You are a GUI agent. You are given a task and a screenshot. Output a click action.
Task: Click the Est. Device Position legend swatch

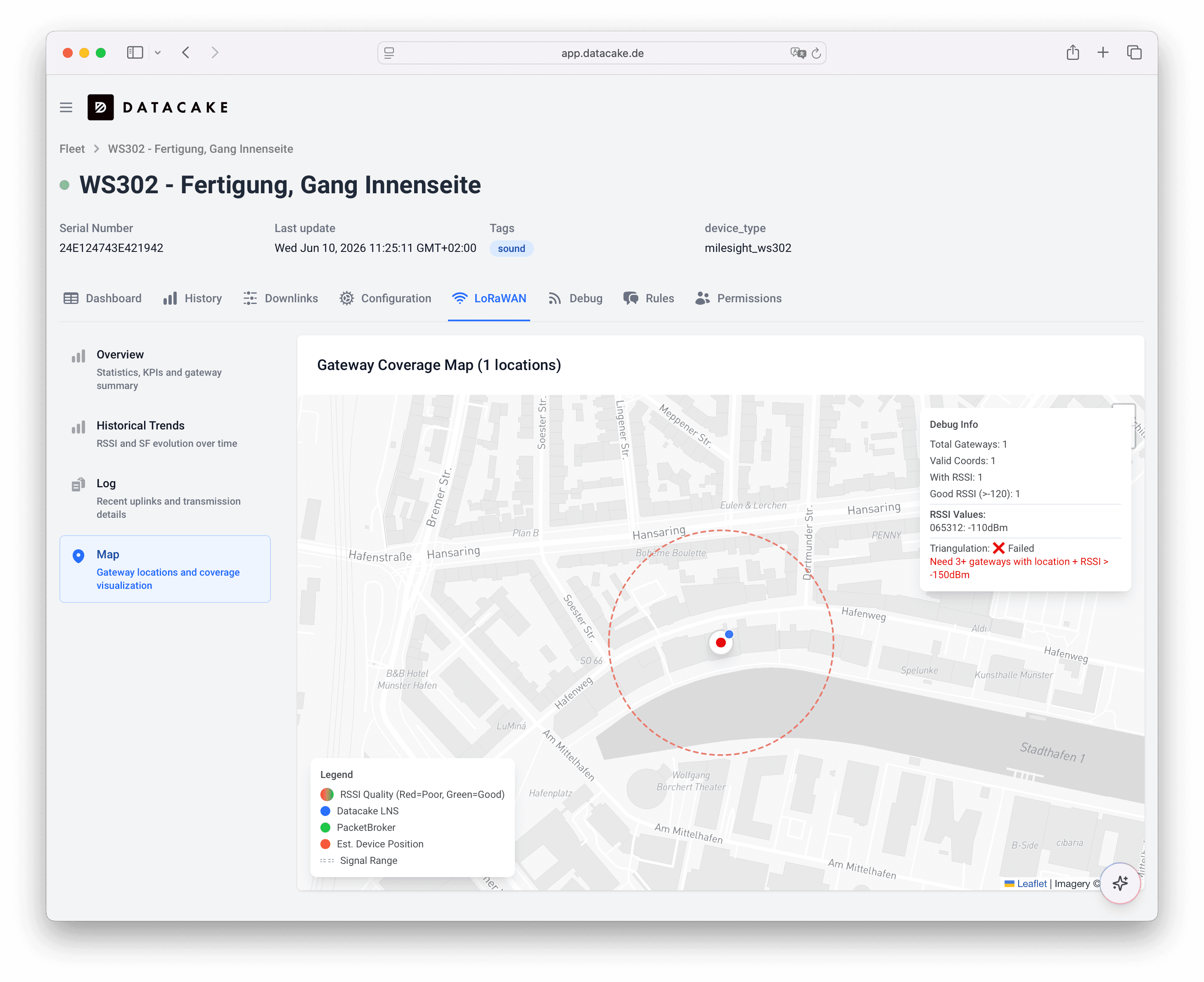tap(325, 844)
